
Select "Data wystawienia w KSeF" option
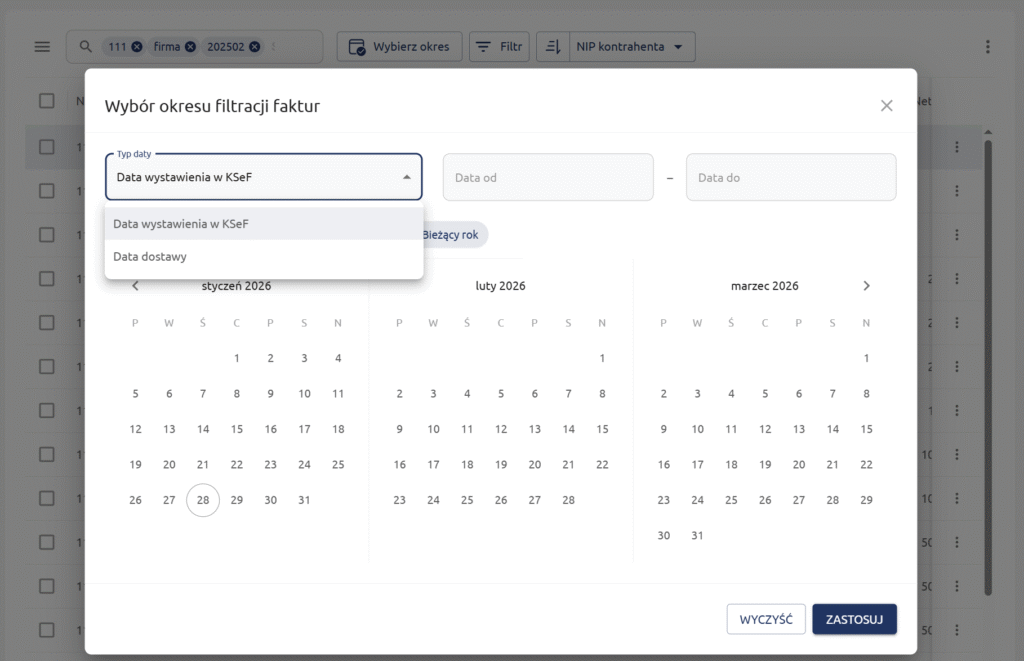point(181,224)
